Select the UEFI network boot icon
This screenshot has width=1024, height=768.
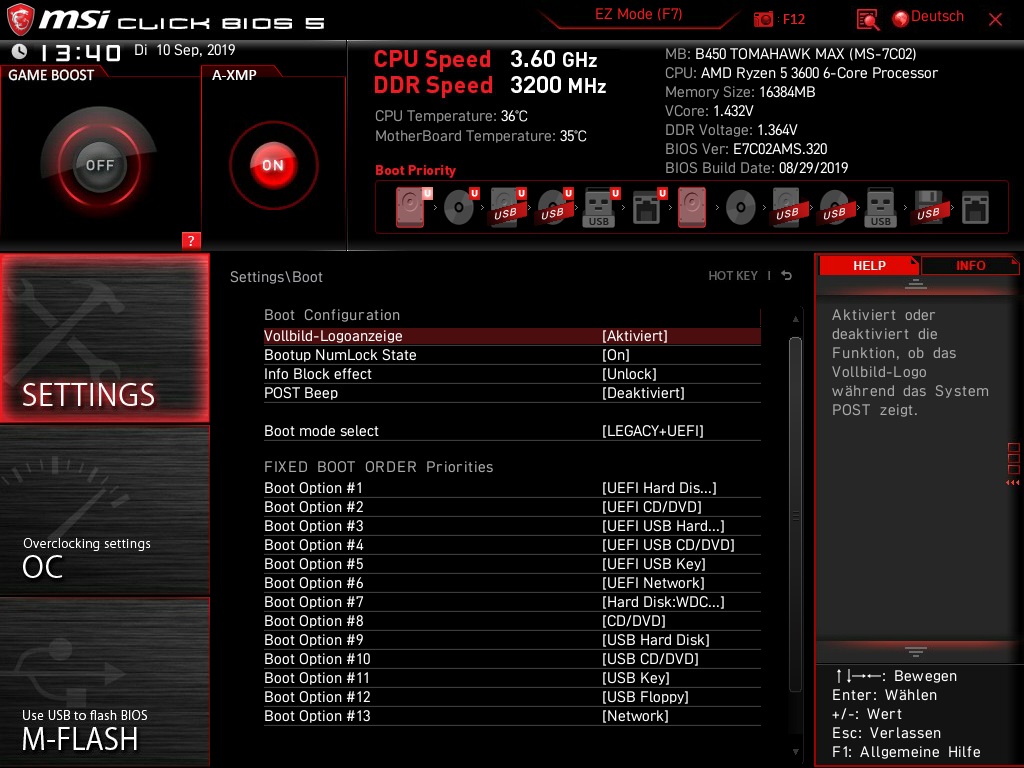point(648,207)
